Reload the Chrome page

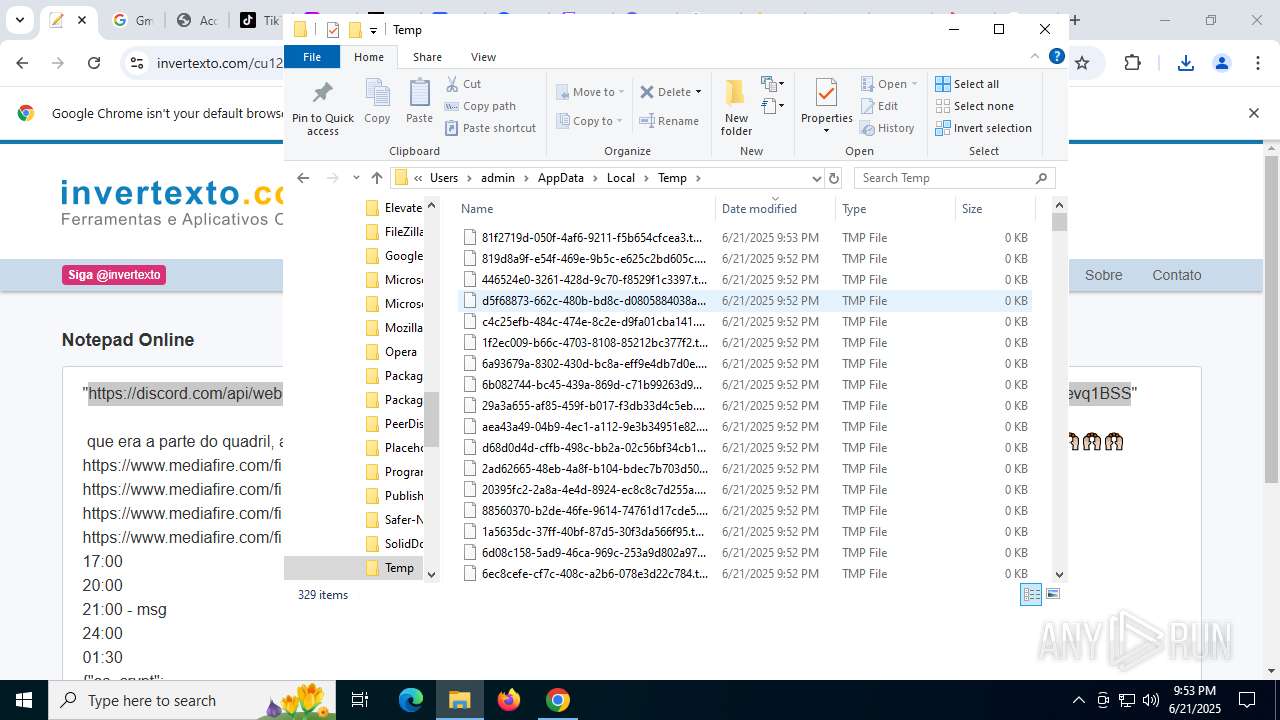(94, 63)
